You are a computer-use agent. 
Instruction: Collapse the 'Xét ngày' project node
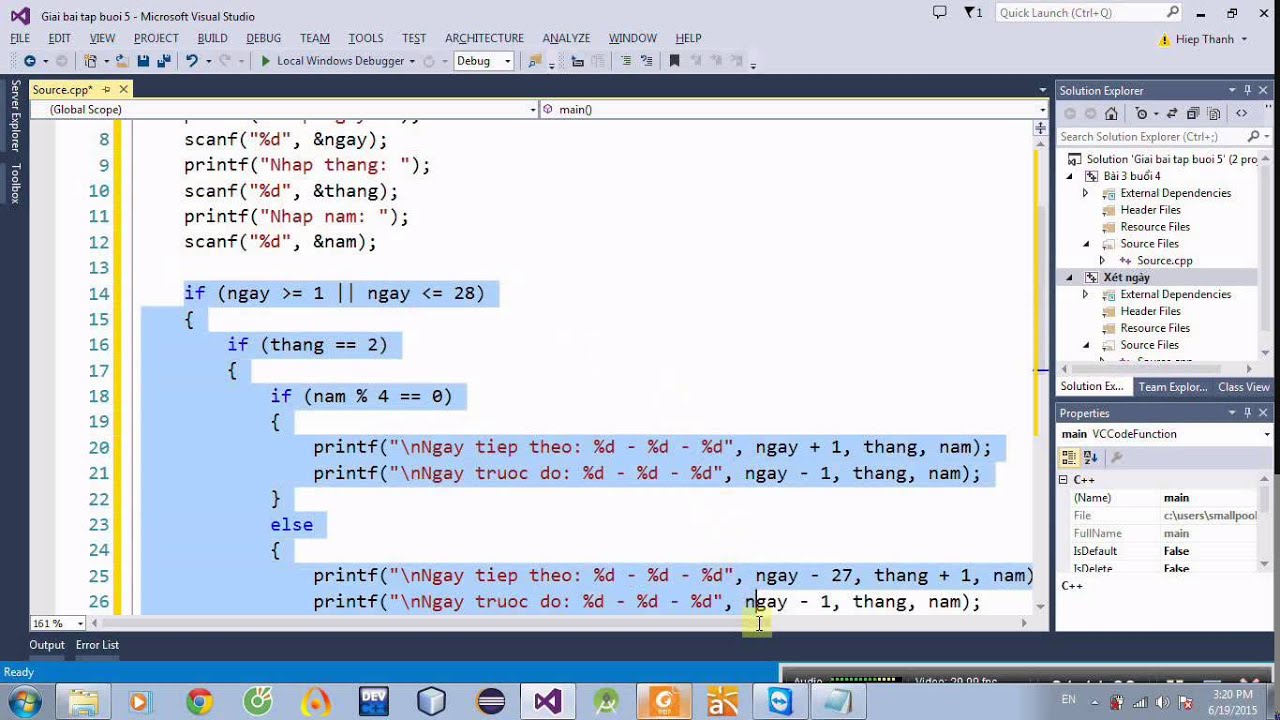point(1069,277)
